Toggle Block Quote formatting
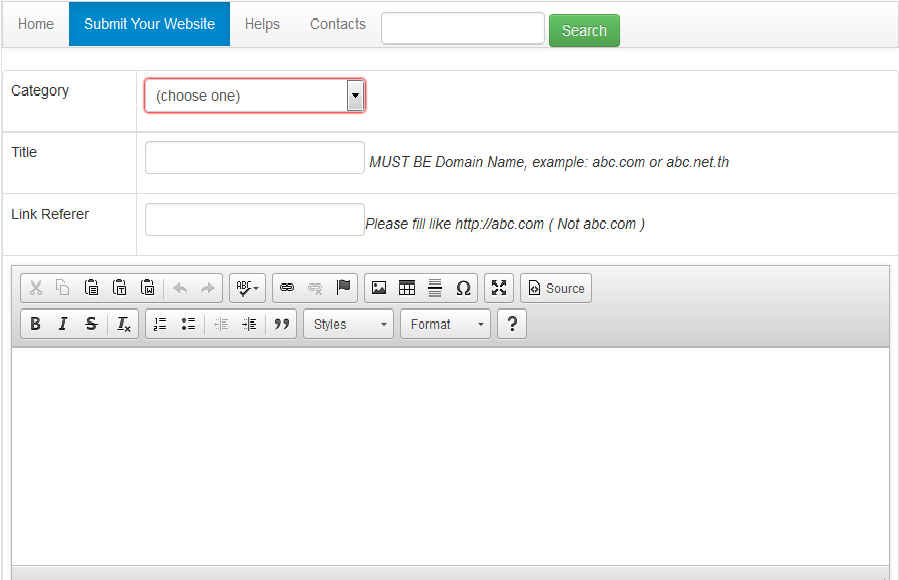 pos(282,324)
